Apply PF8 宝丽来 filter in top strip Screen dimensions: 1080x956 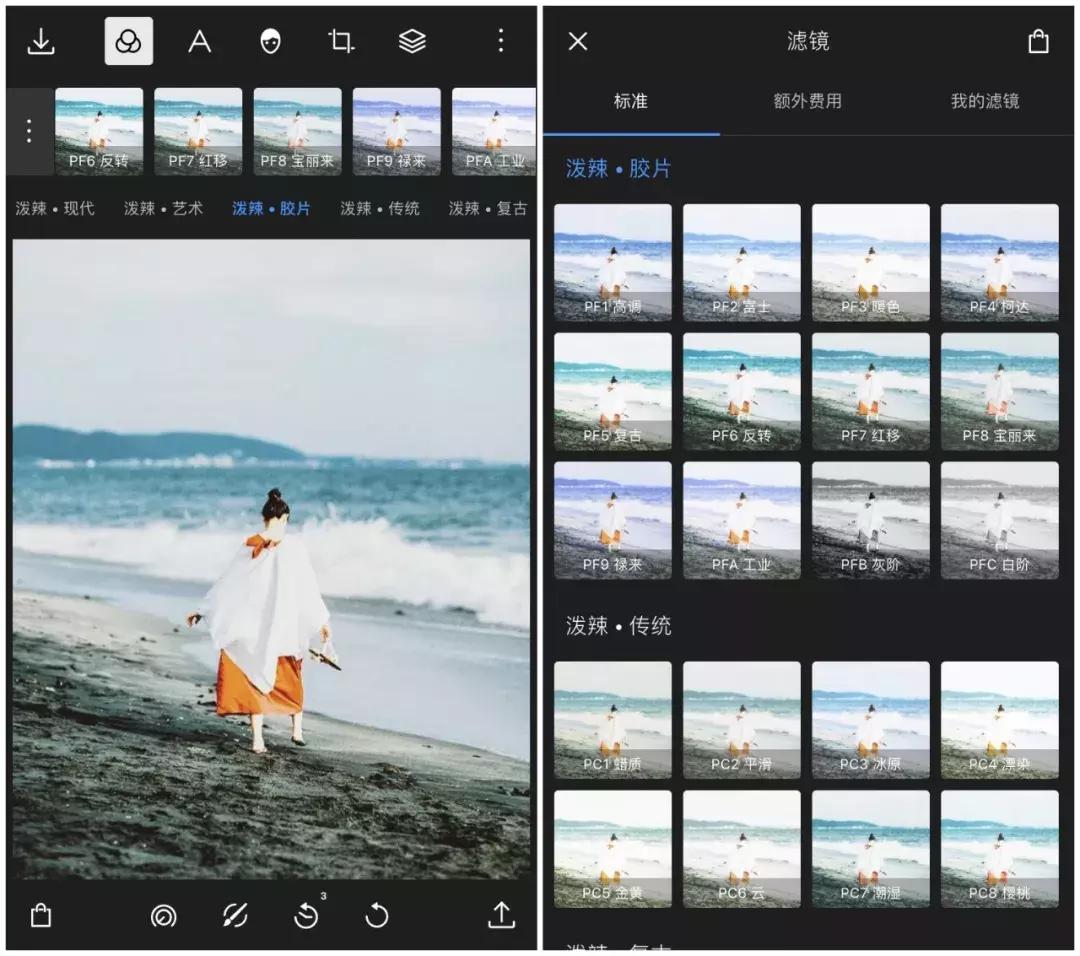298,131
